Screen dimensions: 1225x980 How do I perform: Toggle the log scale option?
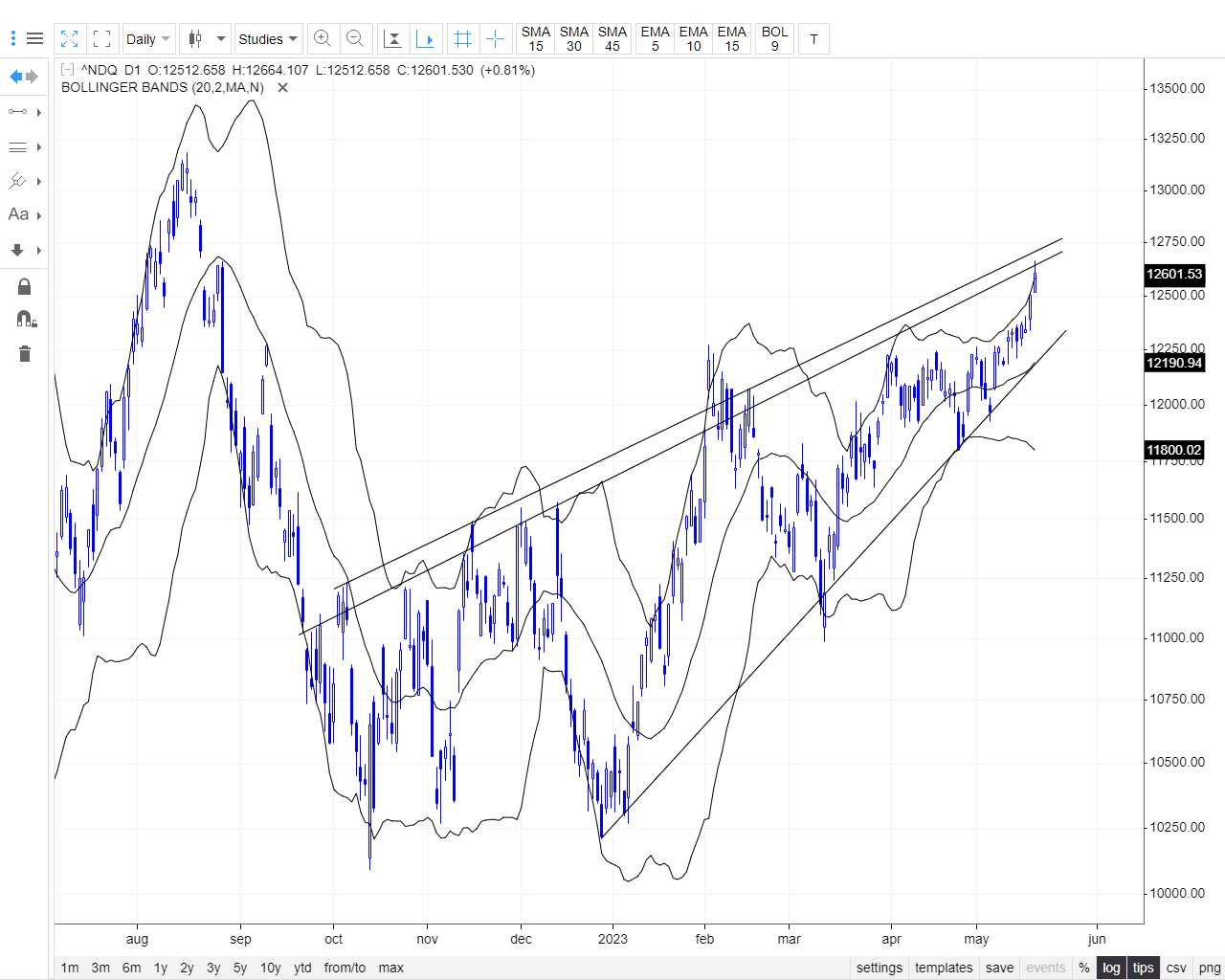(x=1110, y=968)
